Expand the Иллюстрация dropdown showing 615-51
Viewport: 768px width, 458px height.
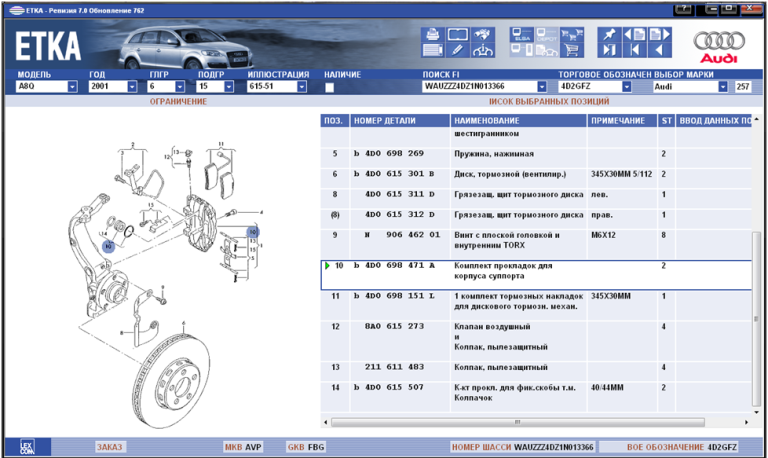[x=308, y=87]
